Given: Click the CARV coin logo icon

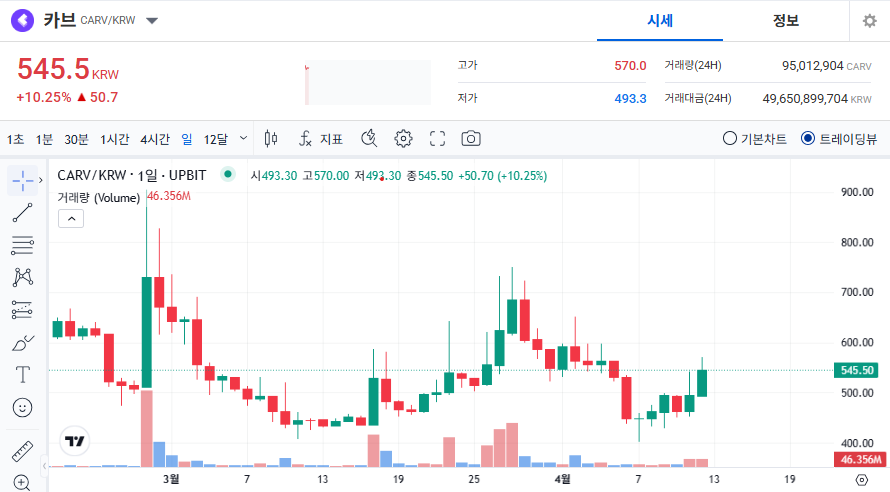Looking at the screenshot, I should 23,20.
